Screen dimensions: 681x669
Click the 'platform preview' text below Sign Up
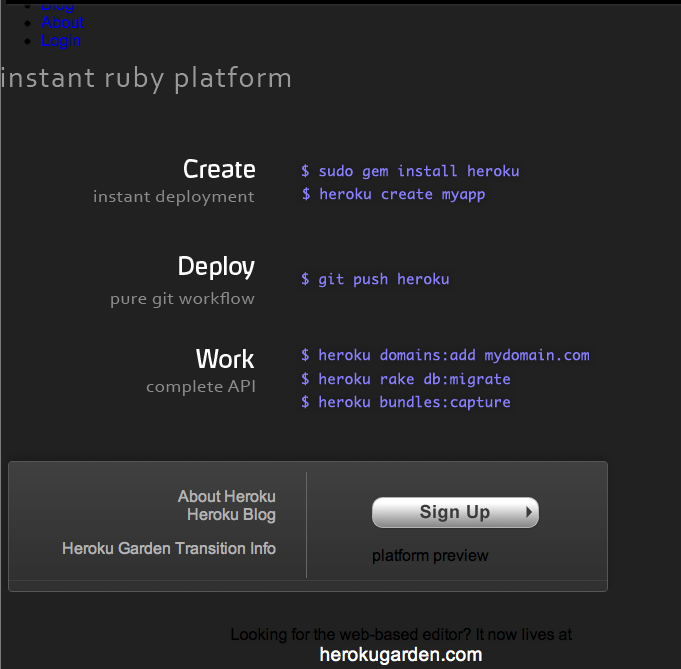point(430,555)
